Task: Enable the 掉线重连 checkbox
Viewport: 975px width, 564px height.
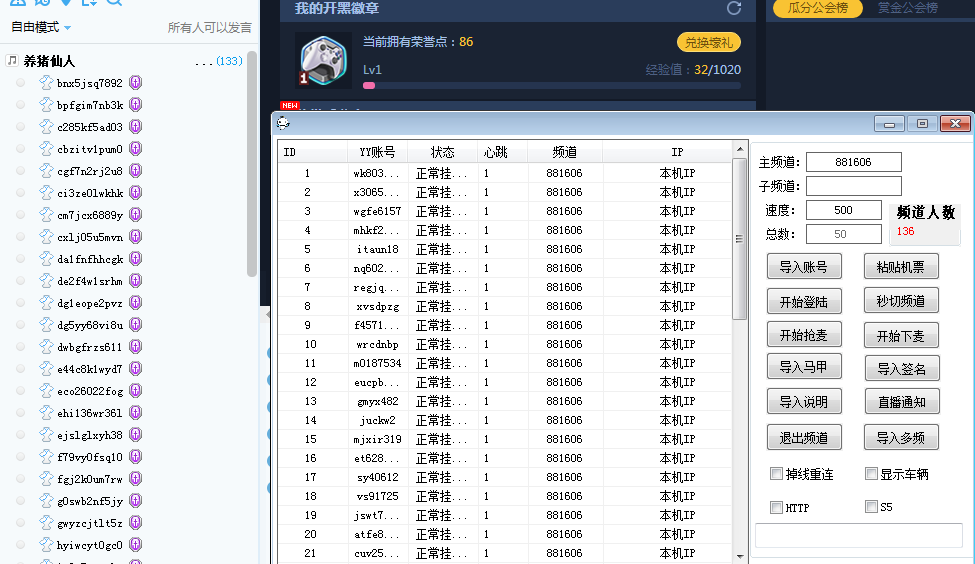Action: 776,474
